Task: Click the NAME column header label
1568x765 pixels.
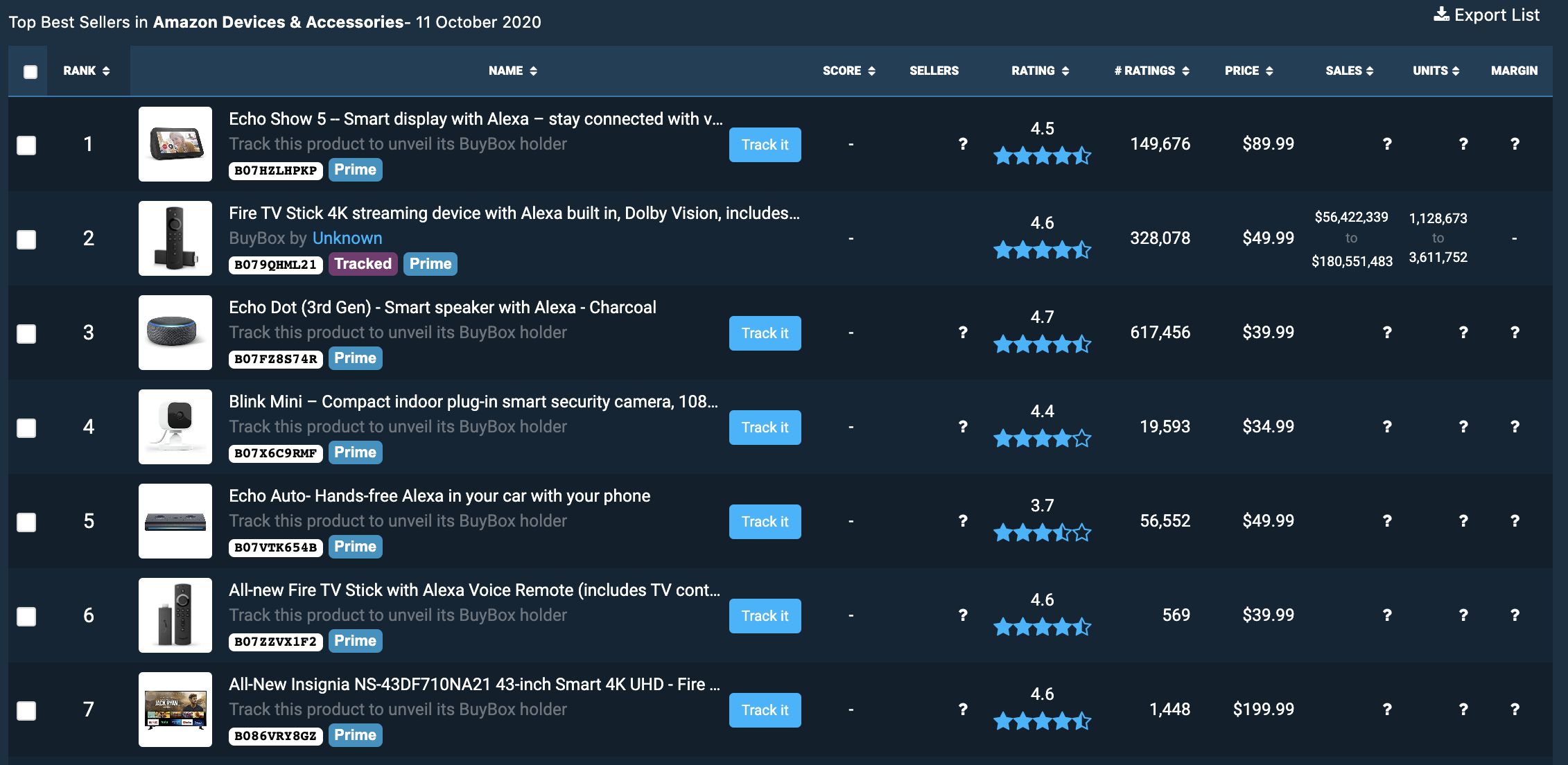Action: (505, 71)
